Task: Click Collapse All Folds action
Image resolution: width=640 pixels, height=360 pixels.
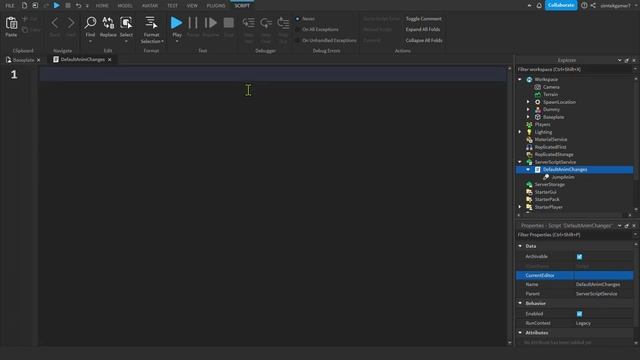Action: [x=424, y=40]
